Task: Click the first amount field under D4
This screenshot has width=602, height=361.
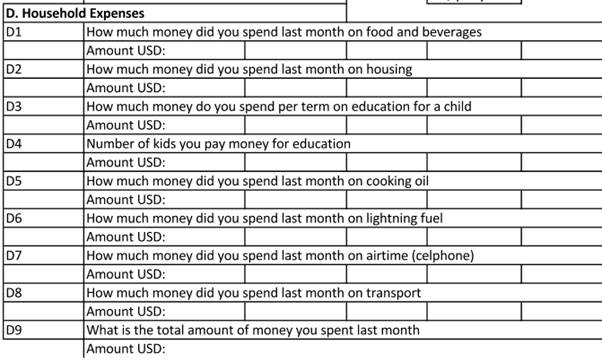Action: tap(295, 162)
